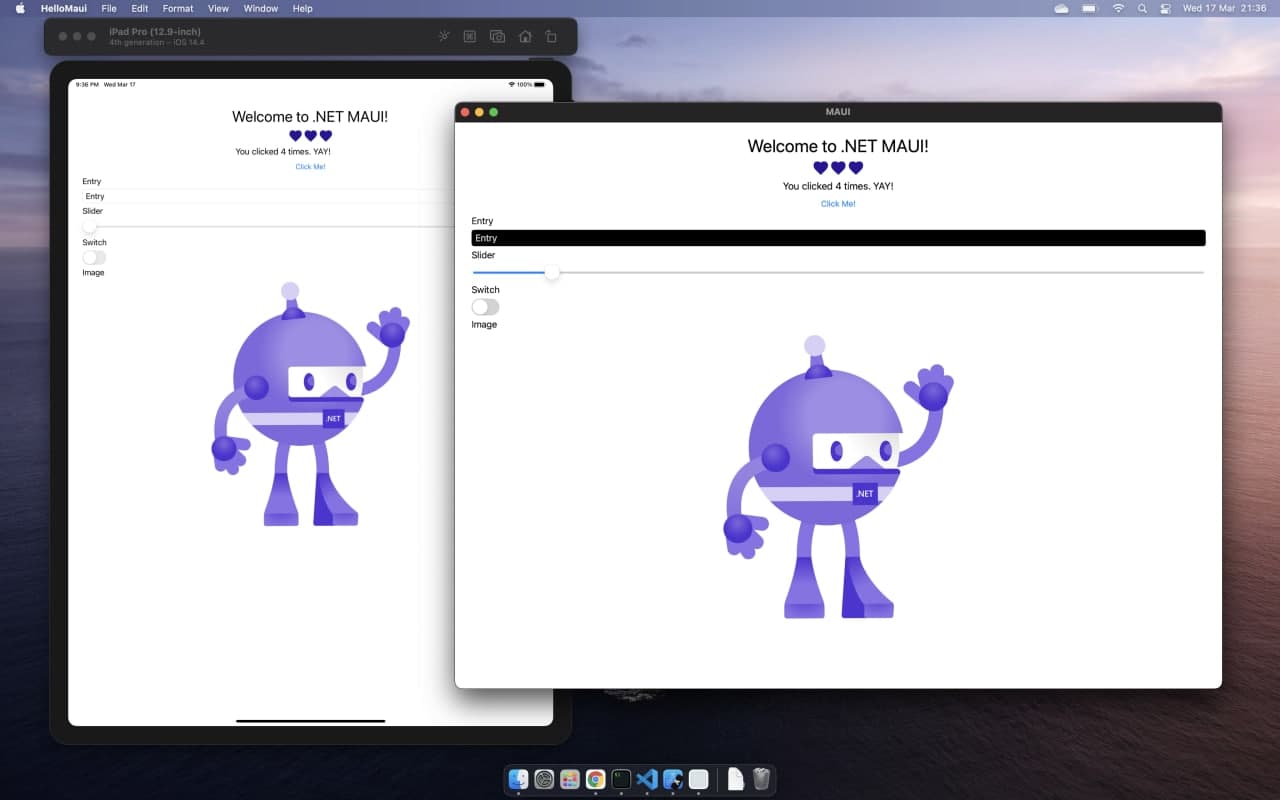1280x800 pixels.
Task: Open the document file in the Dock
Action: (736, 779)
